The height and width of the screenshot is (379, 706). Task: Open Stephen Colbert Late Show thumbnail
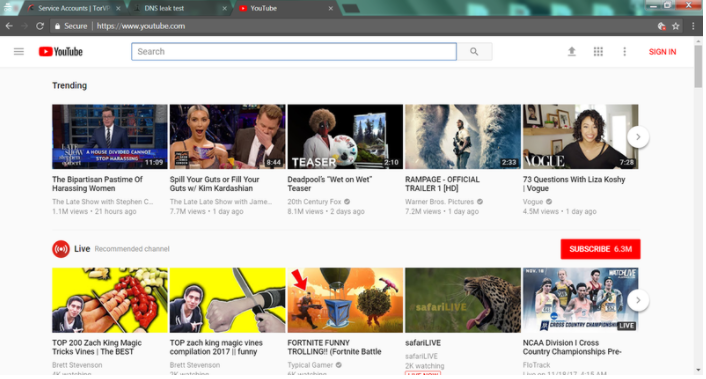click(110, 137)
